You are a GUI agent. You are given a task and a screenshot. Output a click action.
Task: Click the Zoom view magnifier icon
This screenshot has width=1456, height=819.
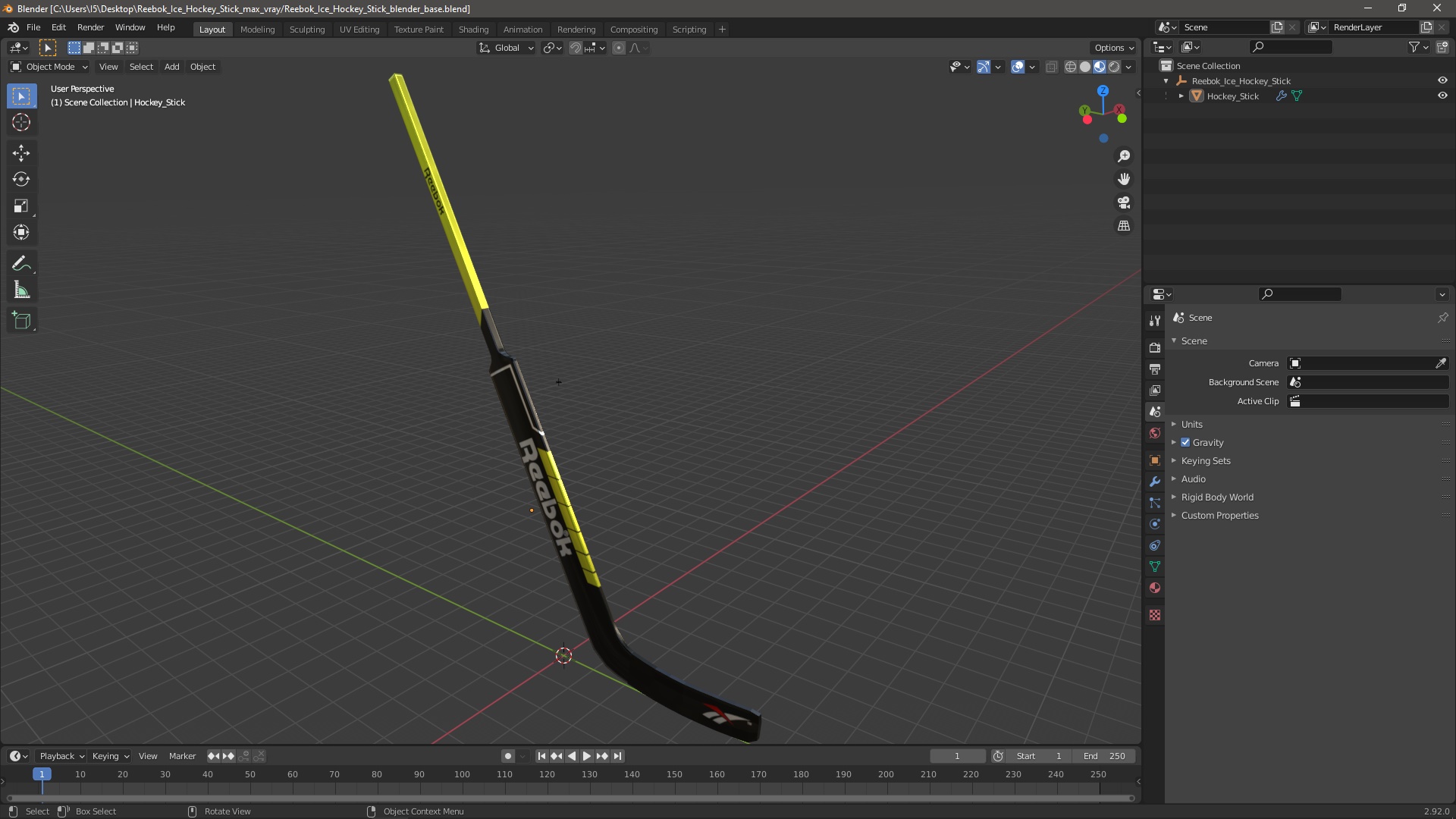click(1124, 156)
